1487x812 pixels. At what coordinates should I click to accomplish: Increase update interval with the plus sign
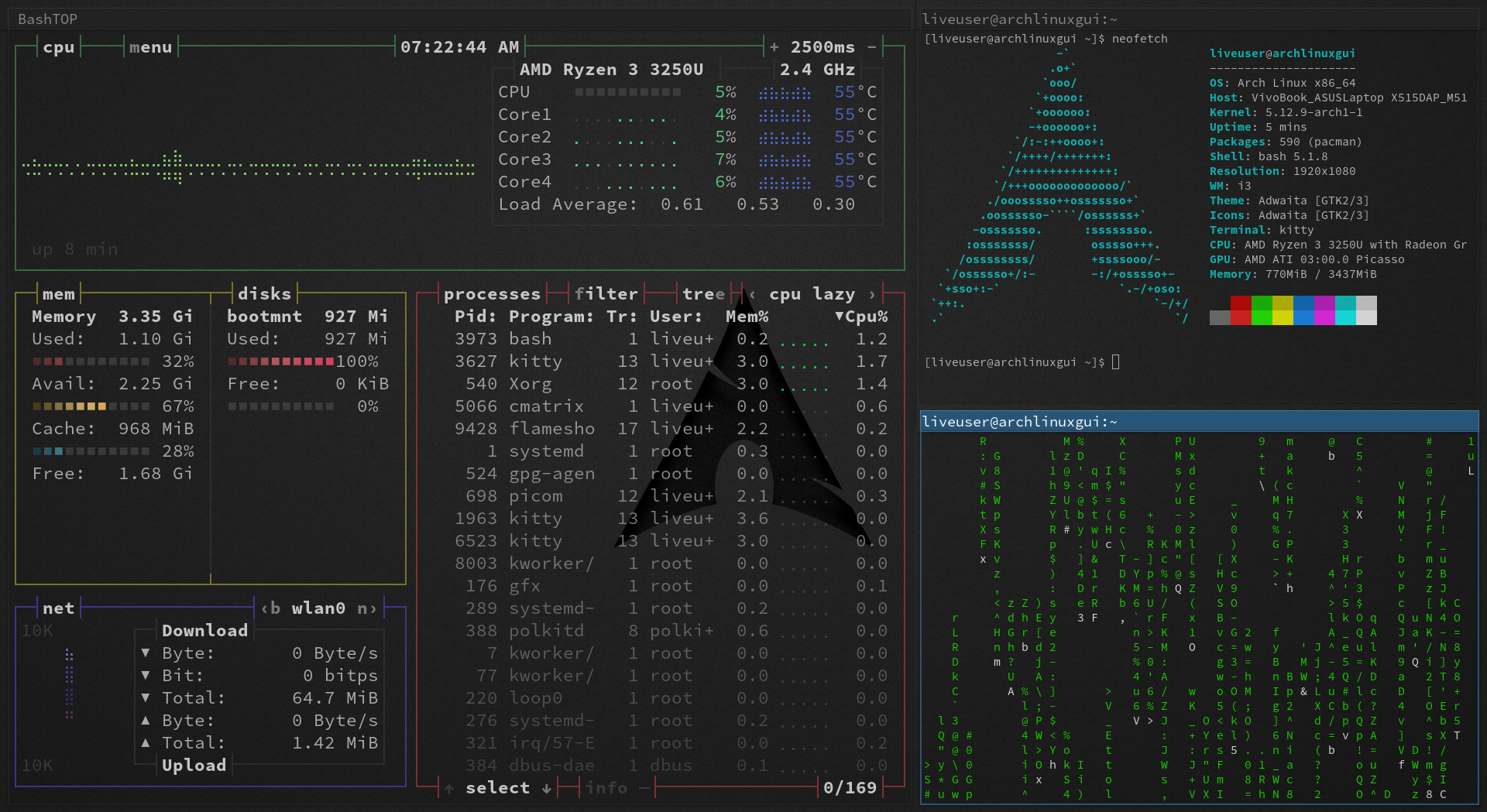[x=774, y=47]
